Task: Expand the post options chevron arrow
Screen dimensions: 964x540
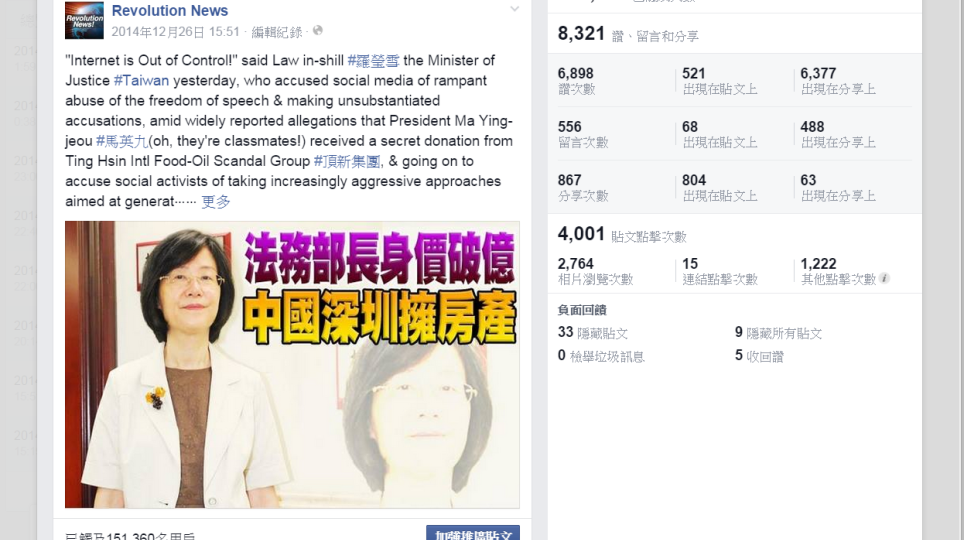Action: click(515, 9)
